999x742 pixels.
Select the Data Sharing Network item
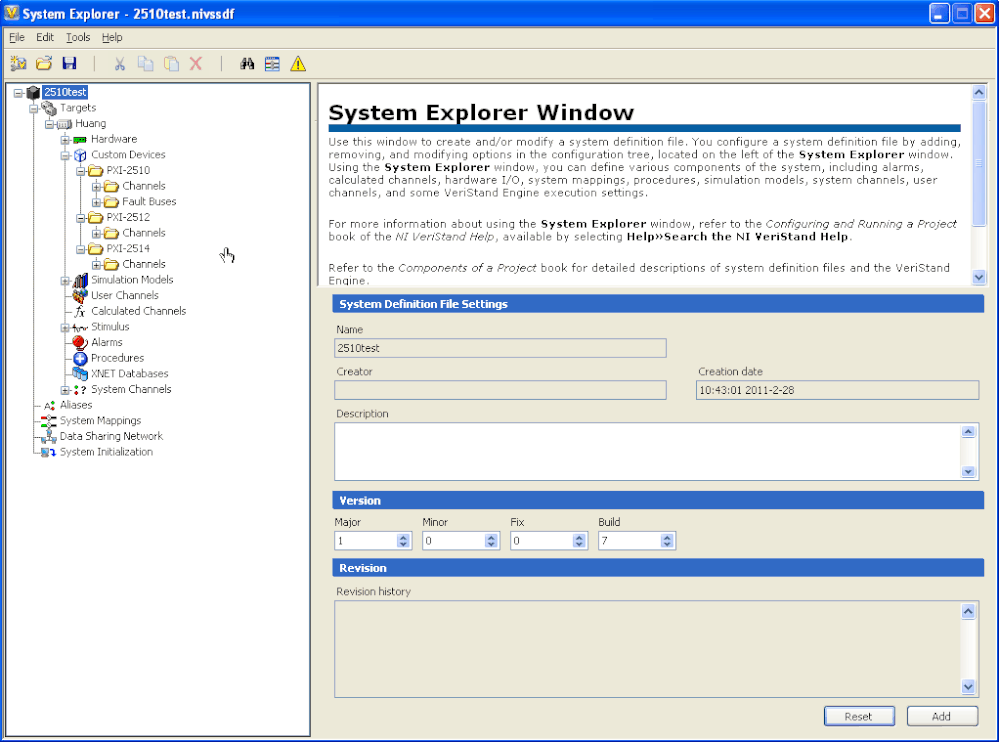(x=111, y=436)
